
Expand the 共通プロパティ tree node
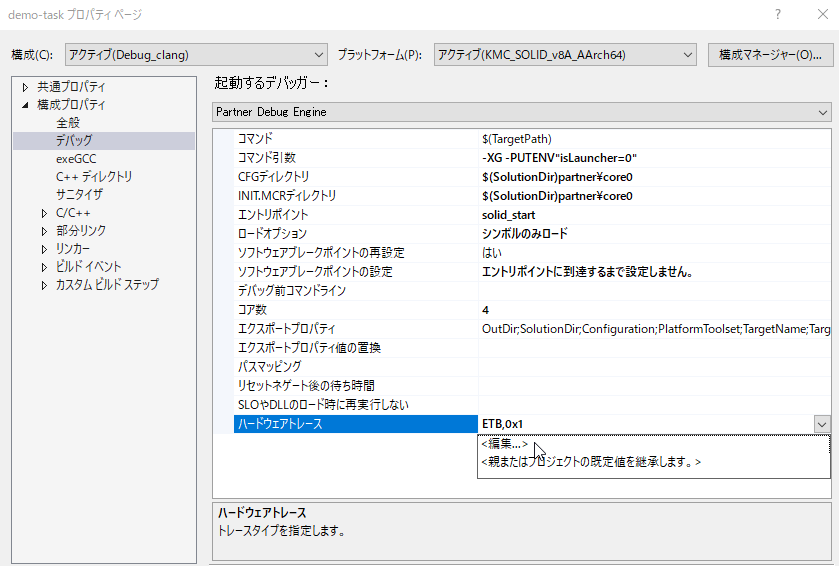pos(26,87)
